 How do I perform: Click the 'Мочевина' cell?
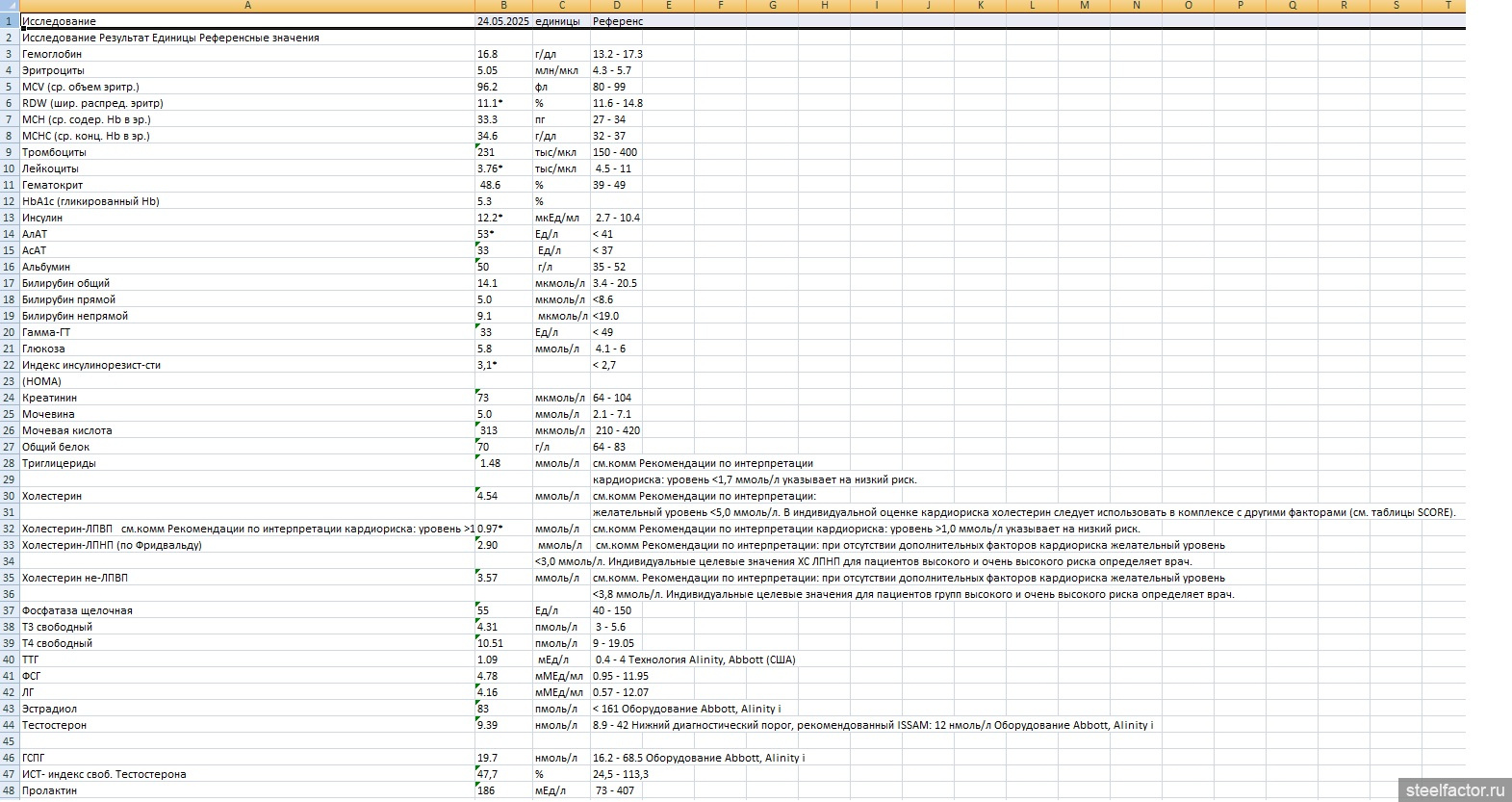[x=247, y=414]
